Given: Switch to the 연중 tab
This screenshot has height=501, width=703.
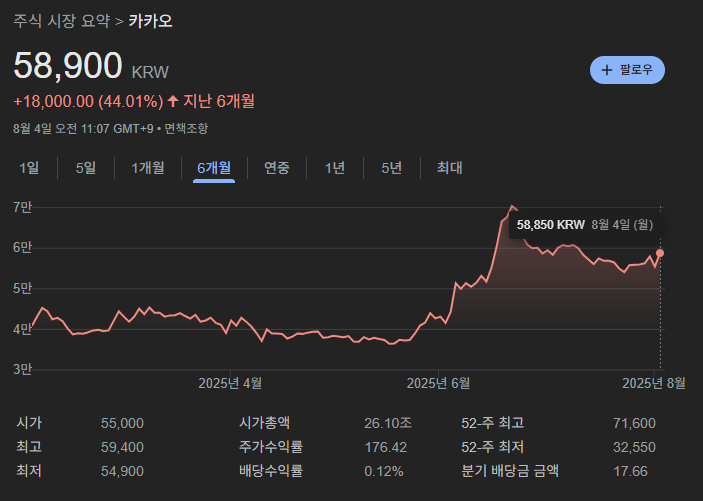Looking at the screenshot, I should (277, 168).
